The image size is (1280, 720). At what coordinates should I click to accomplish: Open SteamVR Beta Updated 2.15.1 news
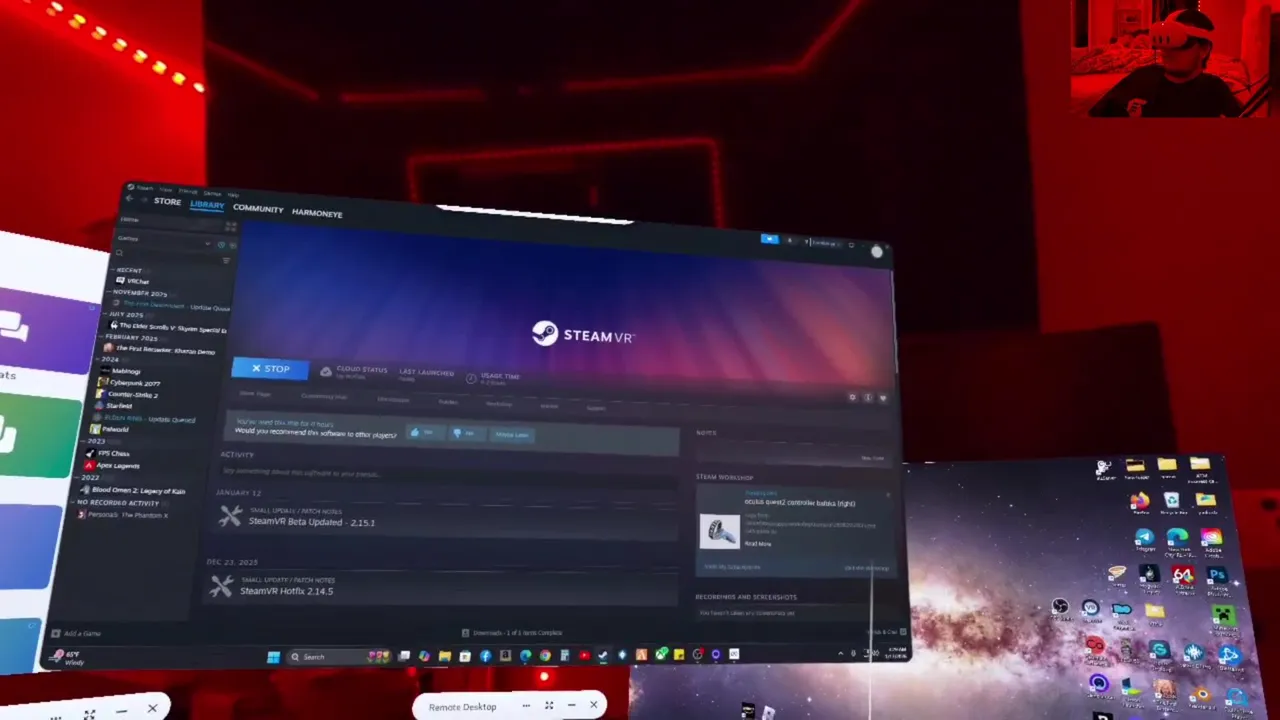[x=311, y=522]
